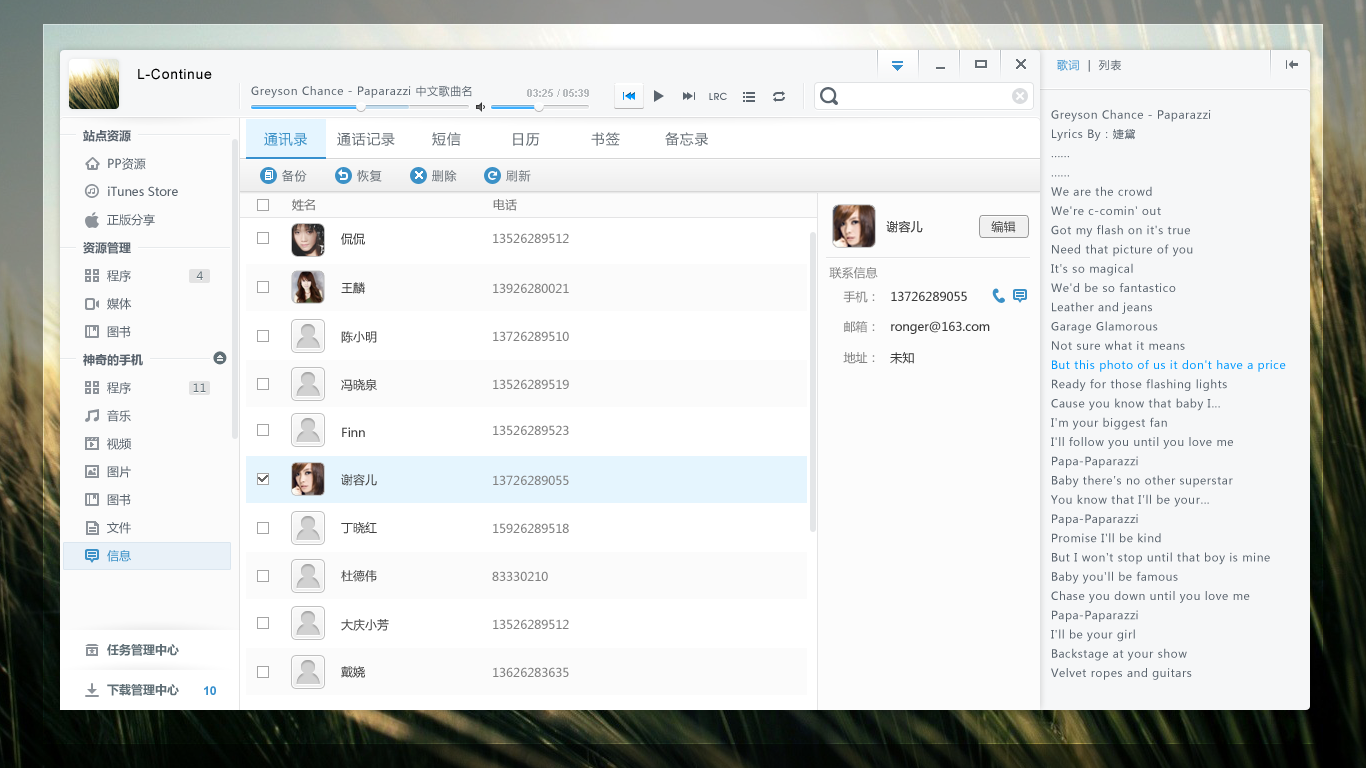Check the box for 陈小明

click(263, 336)
